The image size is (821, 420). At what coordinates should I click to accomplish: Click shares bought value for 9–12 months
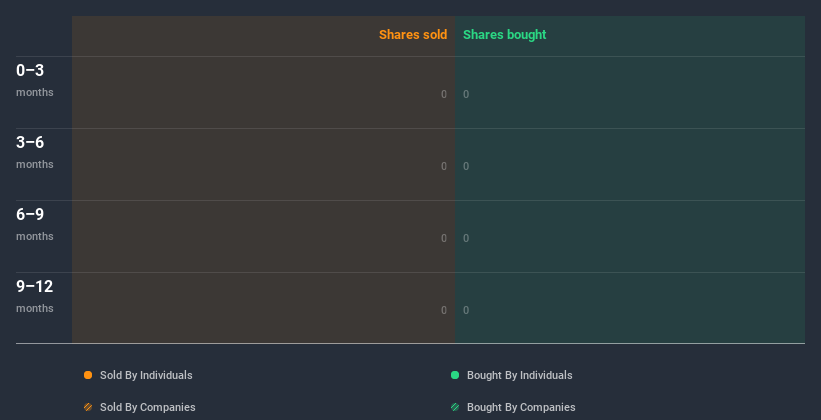[x=466, y=310]
